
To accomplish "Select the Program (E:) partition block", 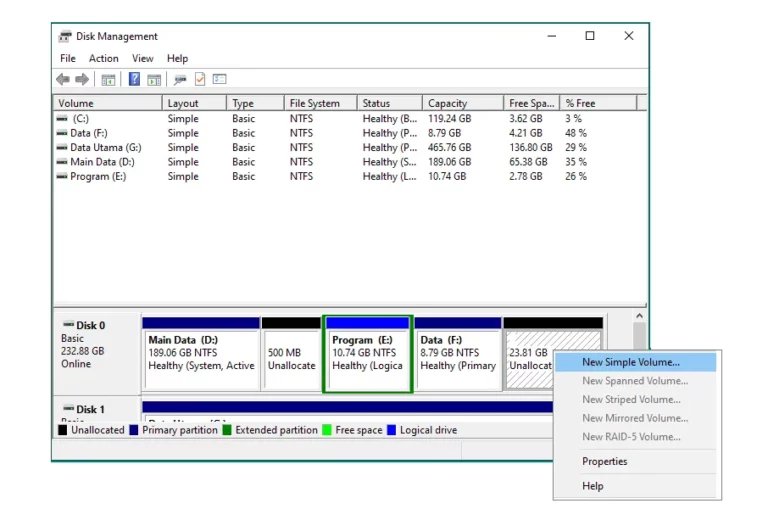I will 367,353.
